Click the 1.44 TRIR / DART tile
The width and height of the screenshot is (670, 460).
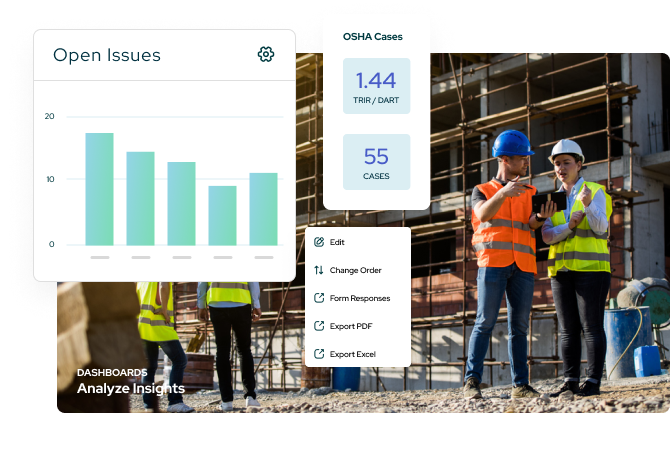tap(376, 86)
